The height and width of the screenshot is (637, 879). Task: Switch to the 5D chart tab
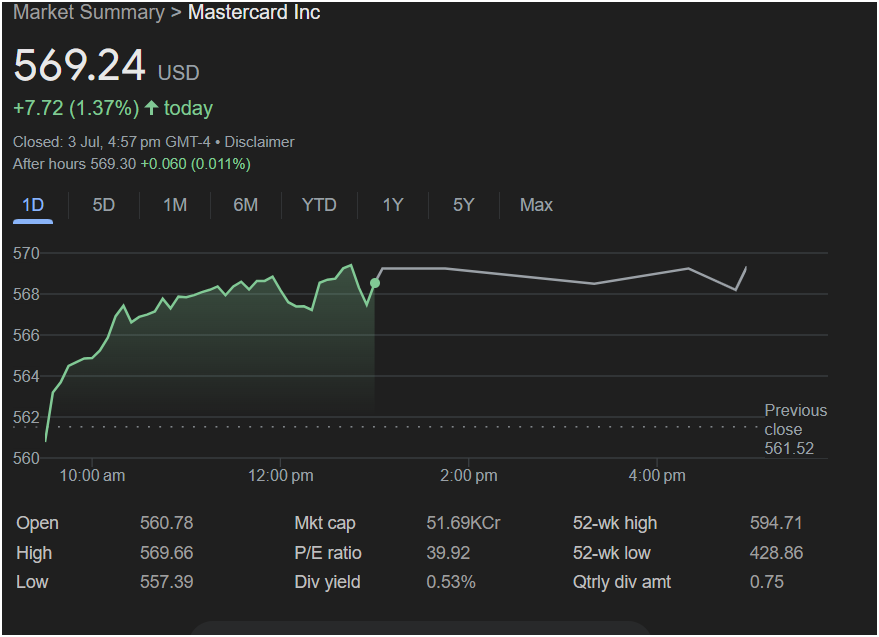click(104, 205)
